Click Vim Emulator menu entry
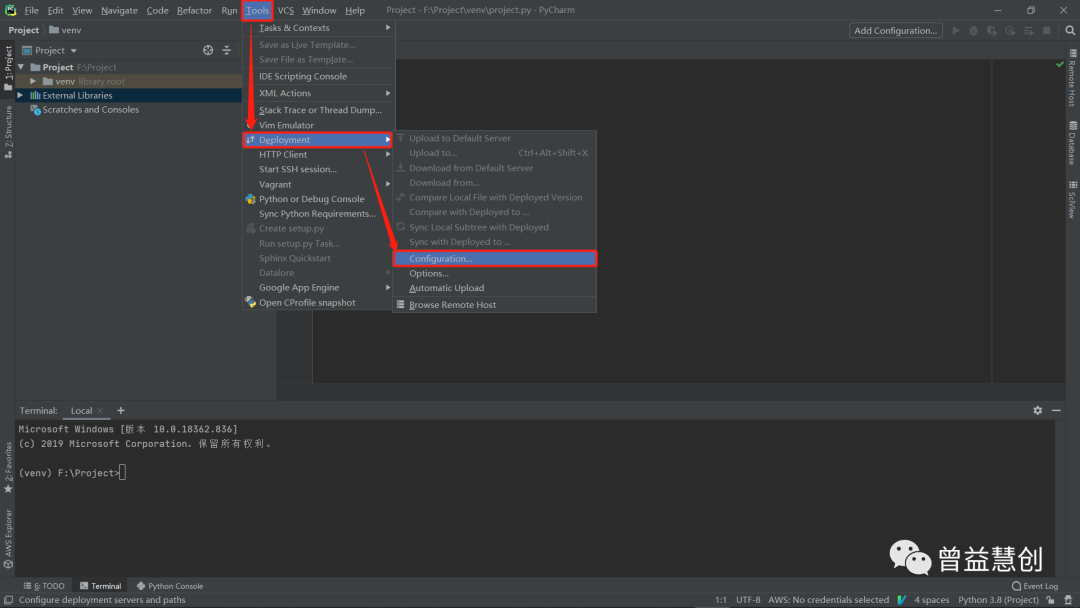Image resolution: width=1080 pixels, height=608 pixels. click(x=319, y=125)
